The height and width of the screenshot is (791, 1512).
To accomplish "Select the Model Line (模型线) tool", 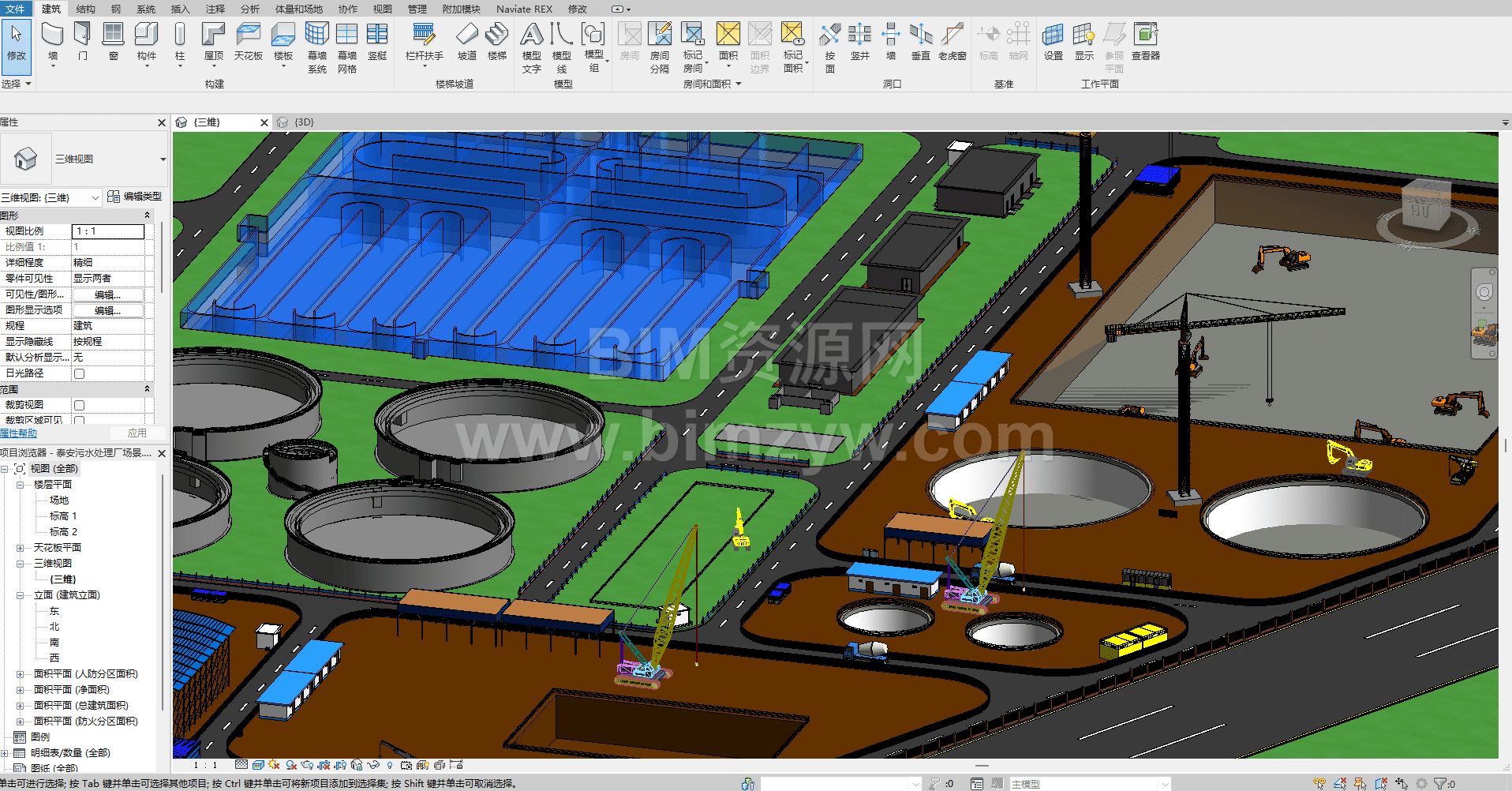I will [562, 47].
